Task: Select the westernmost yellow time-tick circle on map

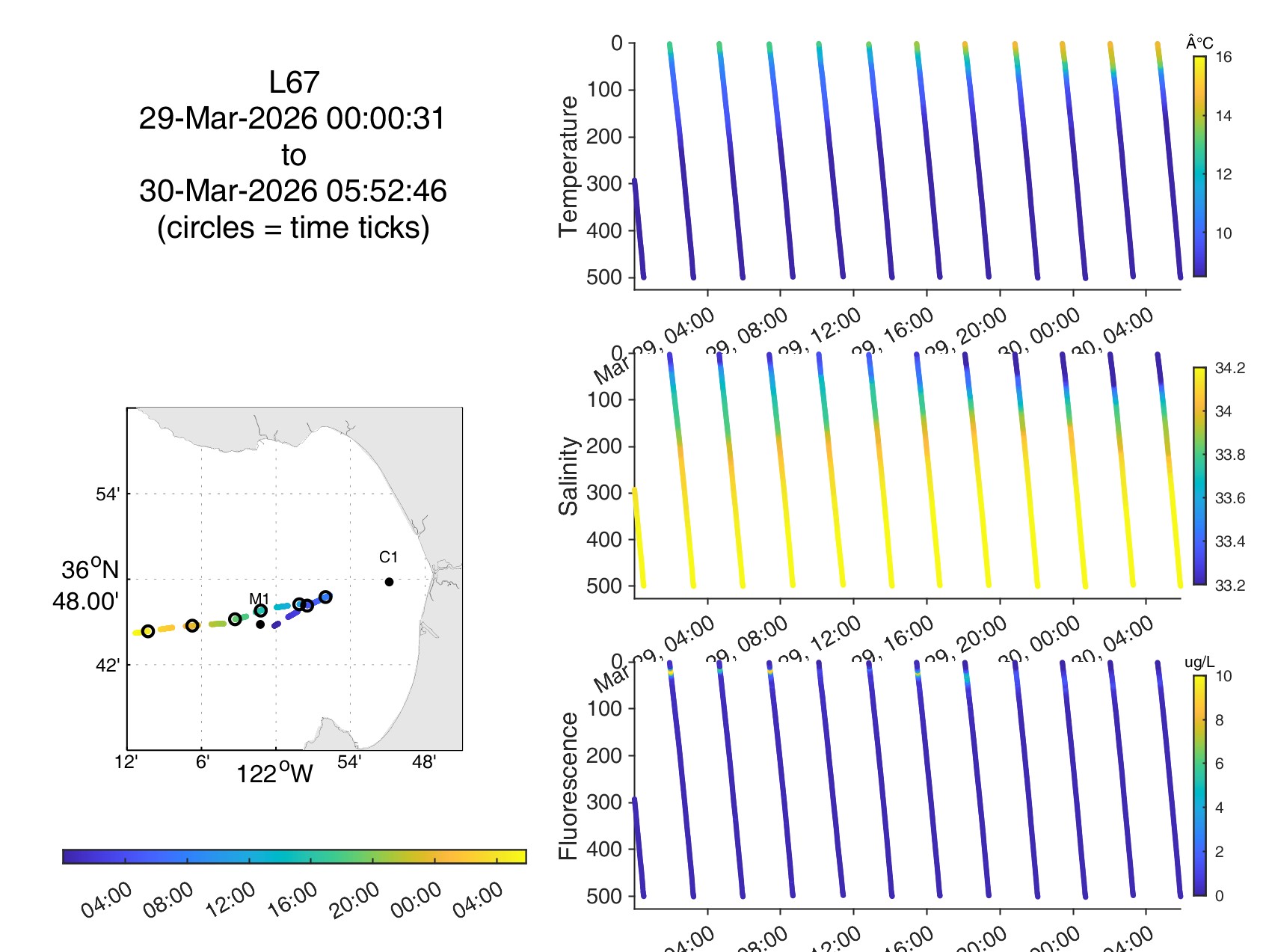Action: click(148, 631)
